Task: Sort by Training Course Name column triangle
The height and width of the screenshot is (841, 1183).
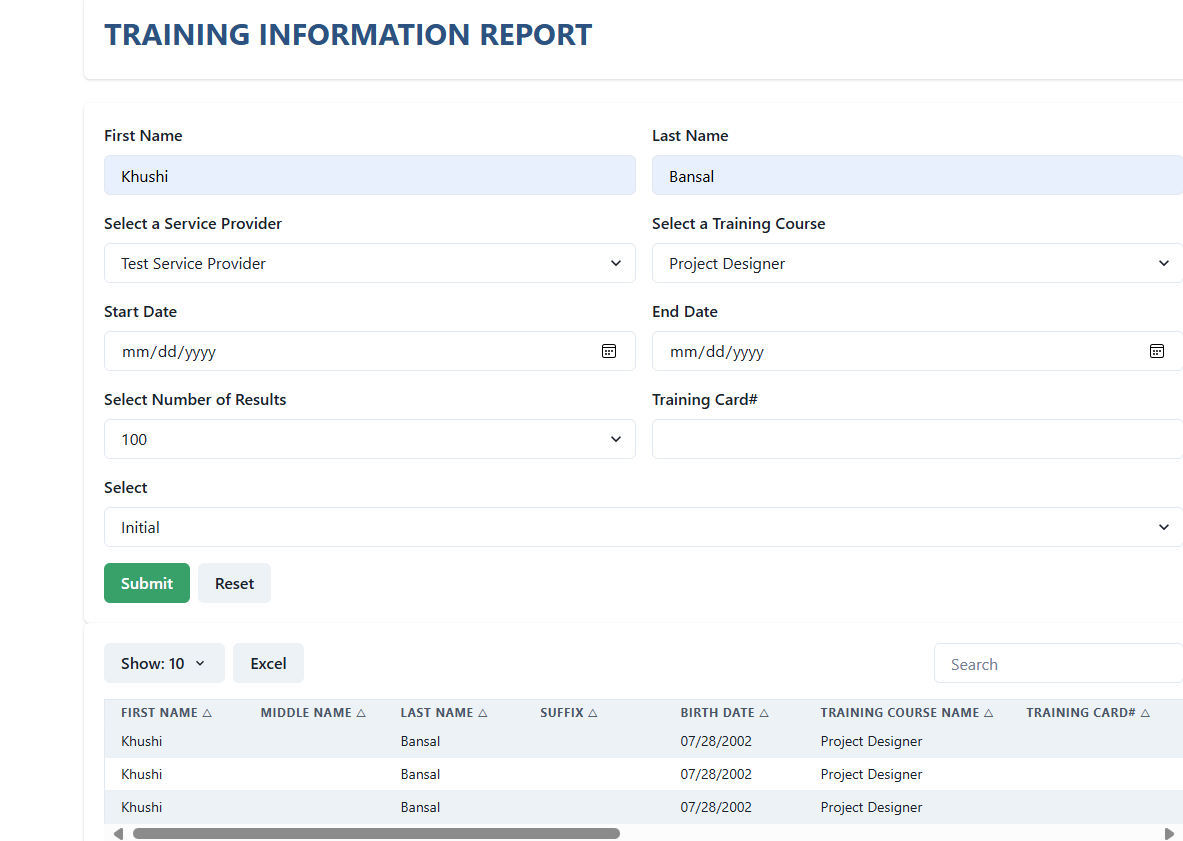Action: (x=988, y=713)
